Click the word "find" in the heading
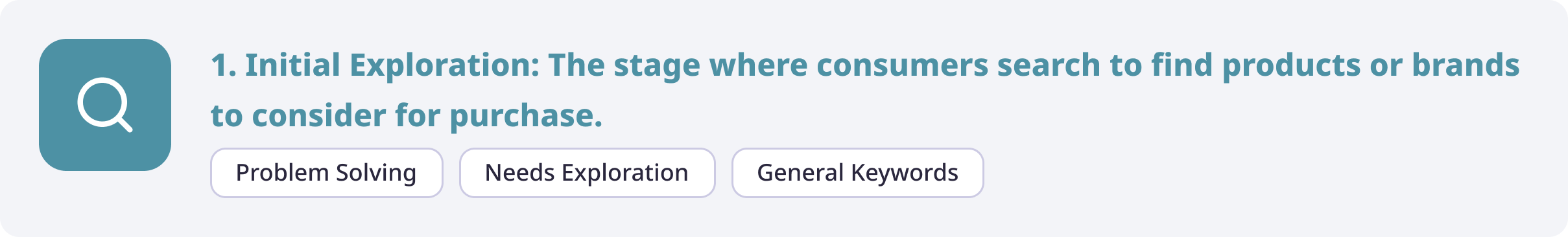Viewport: 1568px width, 237px height. coord(1182,65)
